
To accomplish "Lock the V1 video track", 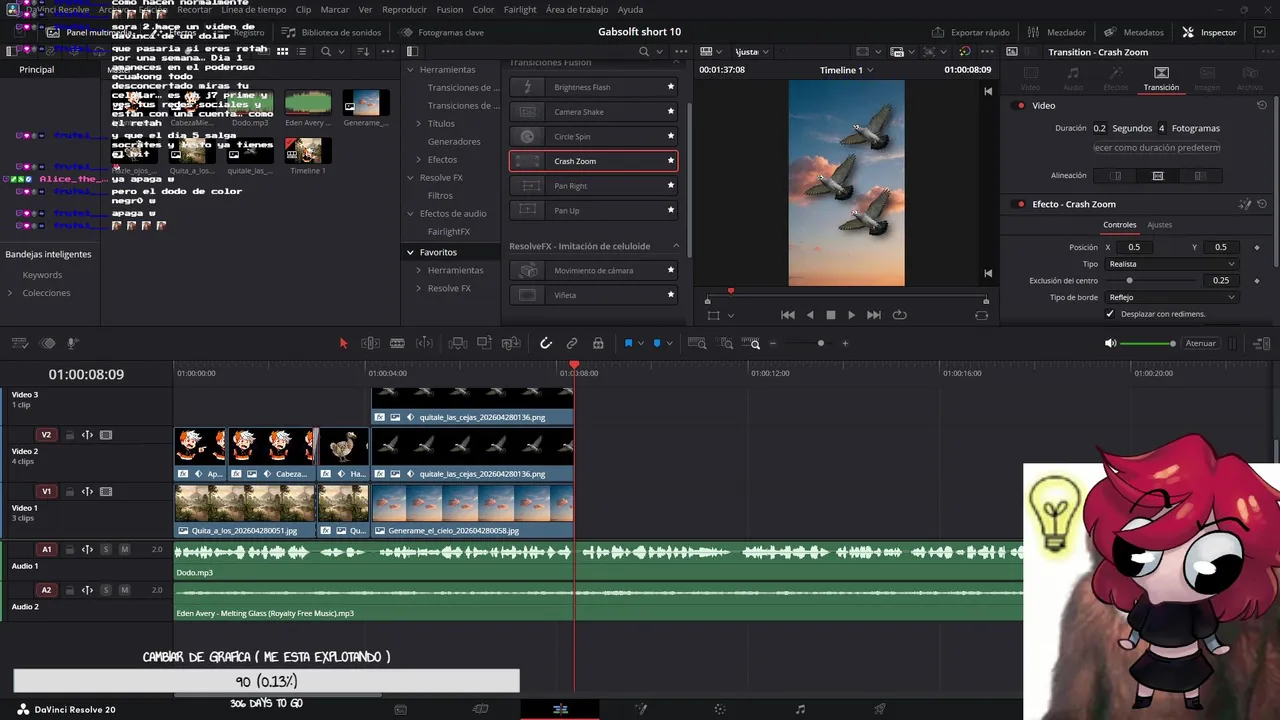I will tap(69, 491).
